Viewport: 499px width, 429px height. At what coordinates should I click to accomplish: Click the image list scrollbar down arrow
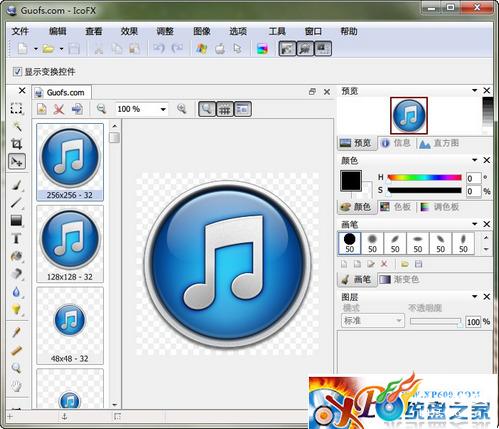point(114,405)
